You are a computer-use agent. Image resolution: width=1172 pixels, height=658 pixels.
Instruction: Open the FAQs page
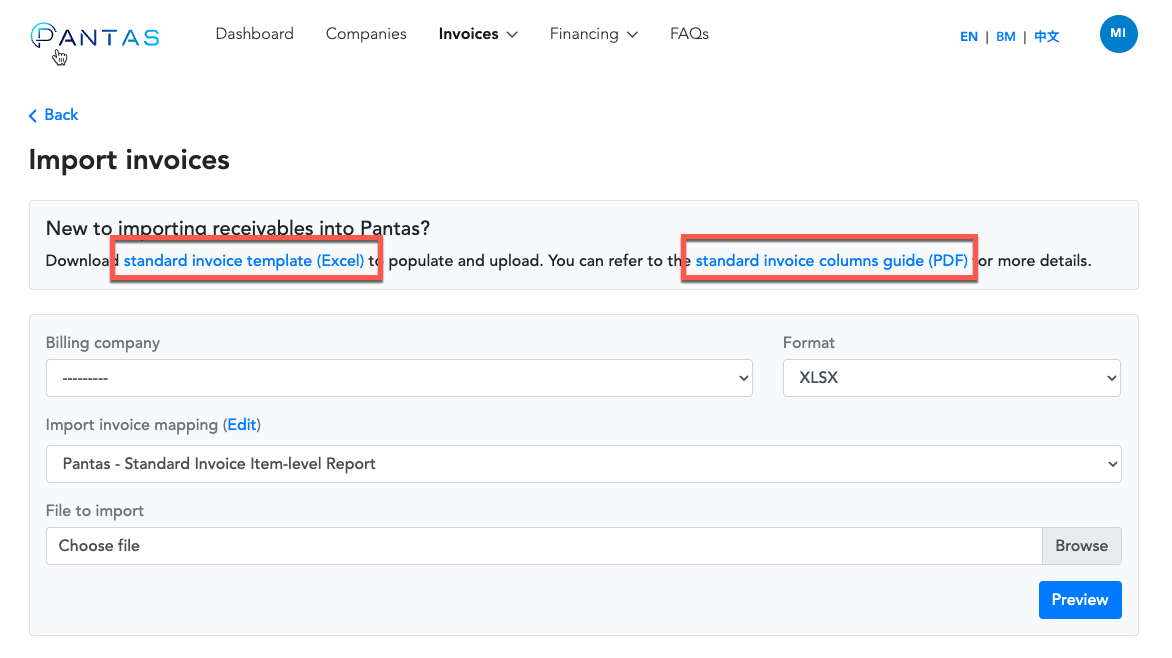689,34
